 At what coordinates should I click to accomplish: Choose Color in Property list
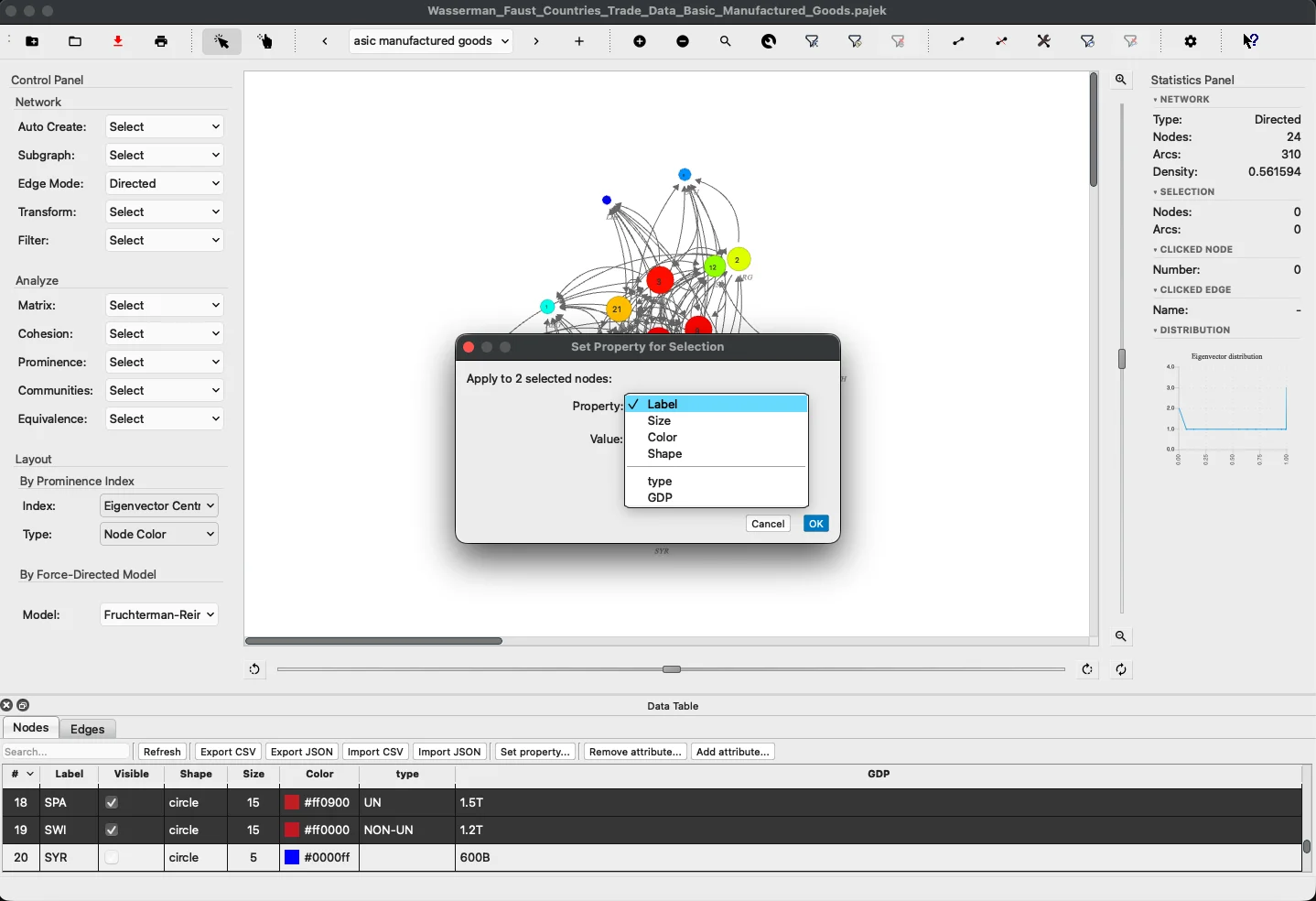pyautogui.click(x=717, y=438)
